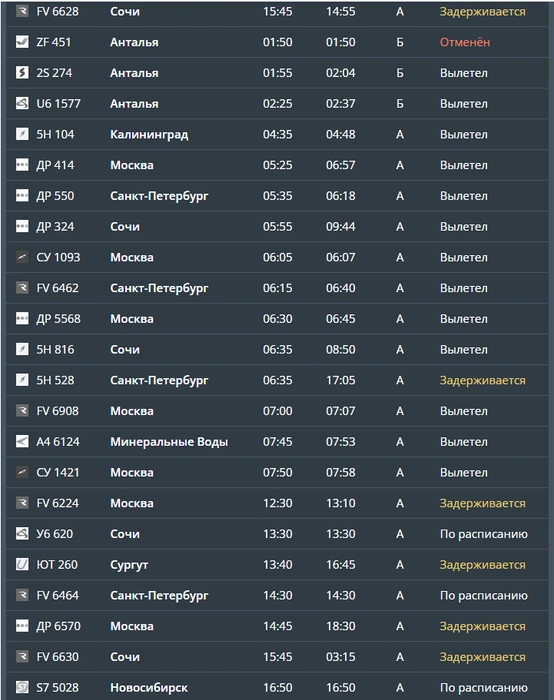Screen dimensions: 554x700
Task: Click S7 logo beside S7 5028
Action: (22, 688)
